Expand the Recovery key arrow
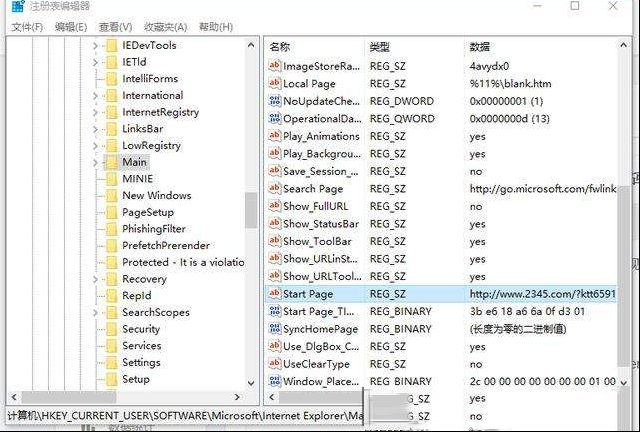Viewport: 640px width, 432px height. click(x=95, y=280)
